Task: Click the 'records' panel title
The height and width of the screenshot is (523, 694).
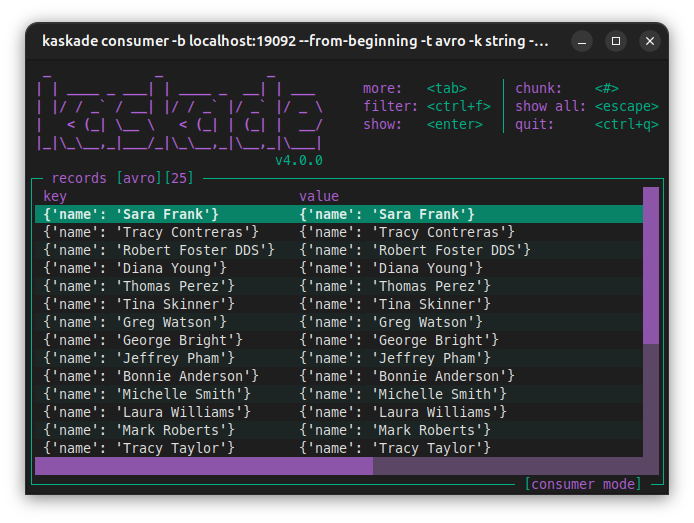Action: tap(79, 178)
